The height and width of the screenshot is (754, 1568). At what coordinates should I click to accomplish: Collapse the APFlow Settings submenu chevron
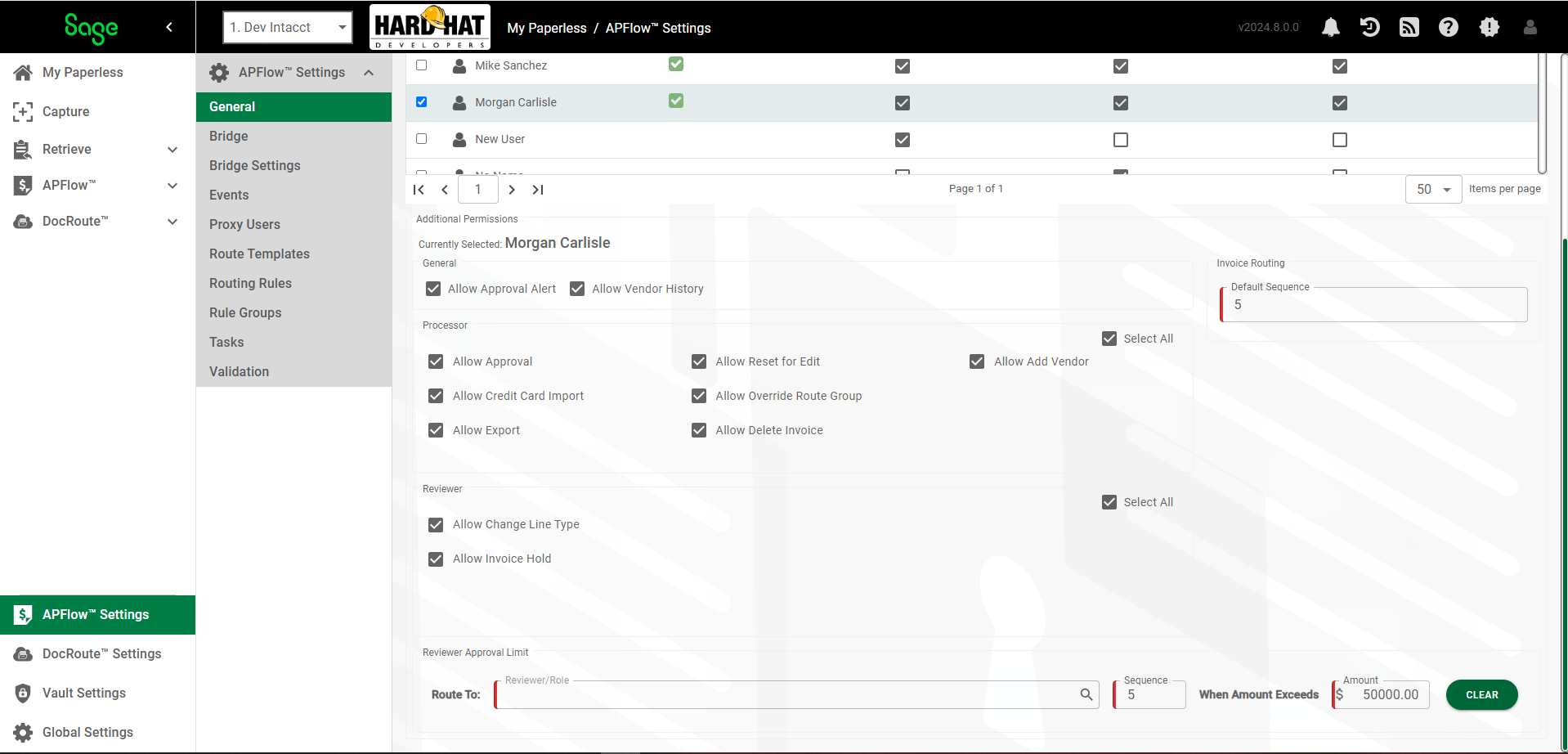point(369,72)
